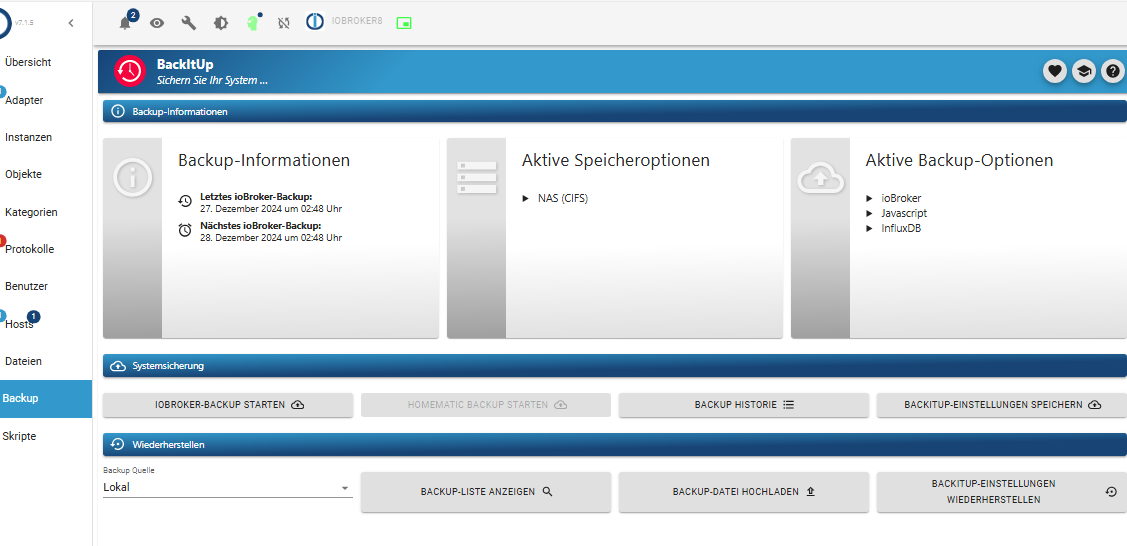Click the cloud upload icon on Backup-Optionen card

click(x=820, y=177)
